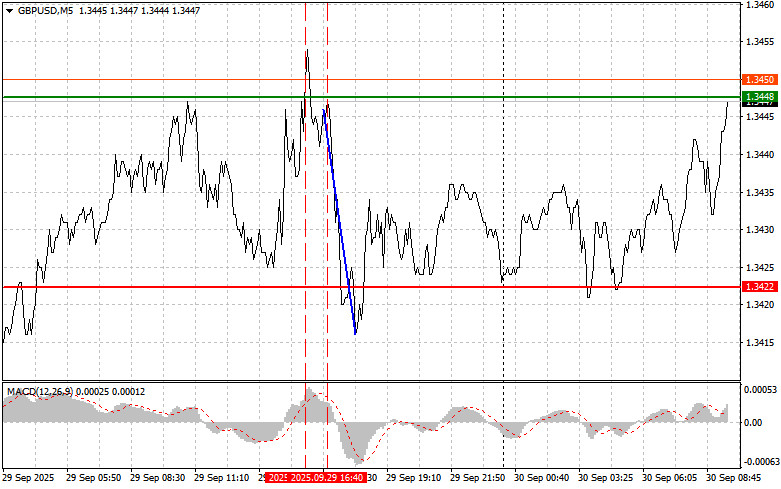
Task: Click the 29 Sep 08:30 time axis label
Action: point(157,478)
